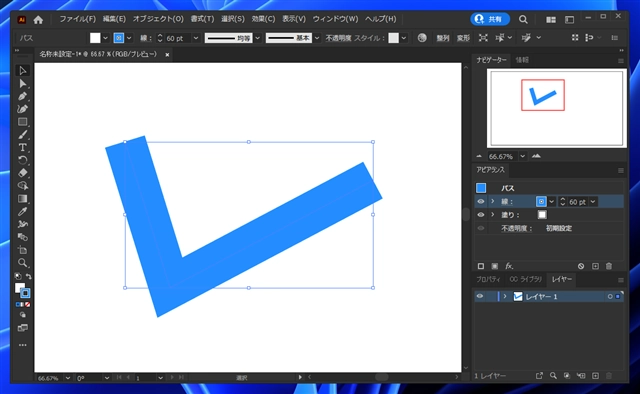Toggle screen mode icon in toolbar

pos(22,328)
